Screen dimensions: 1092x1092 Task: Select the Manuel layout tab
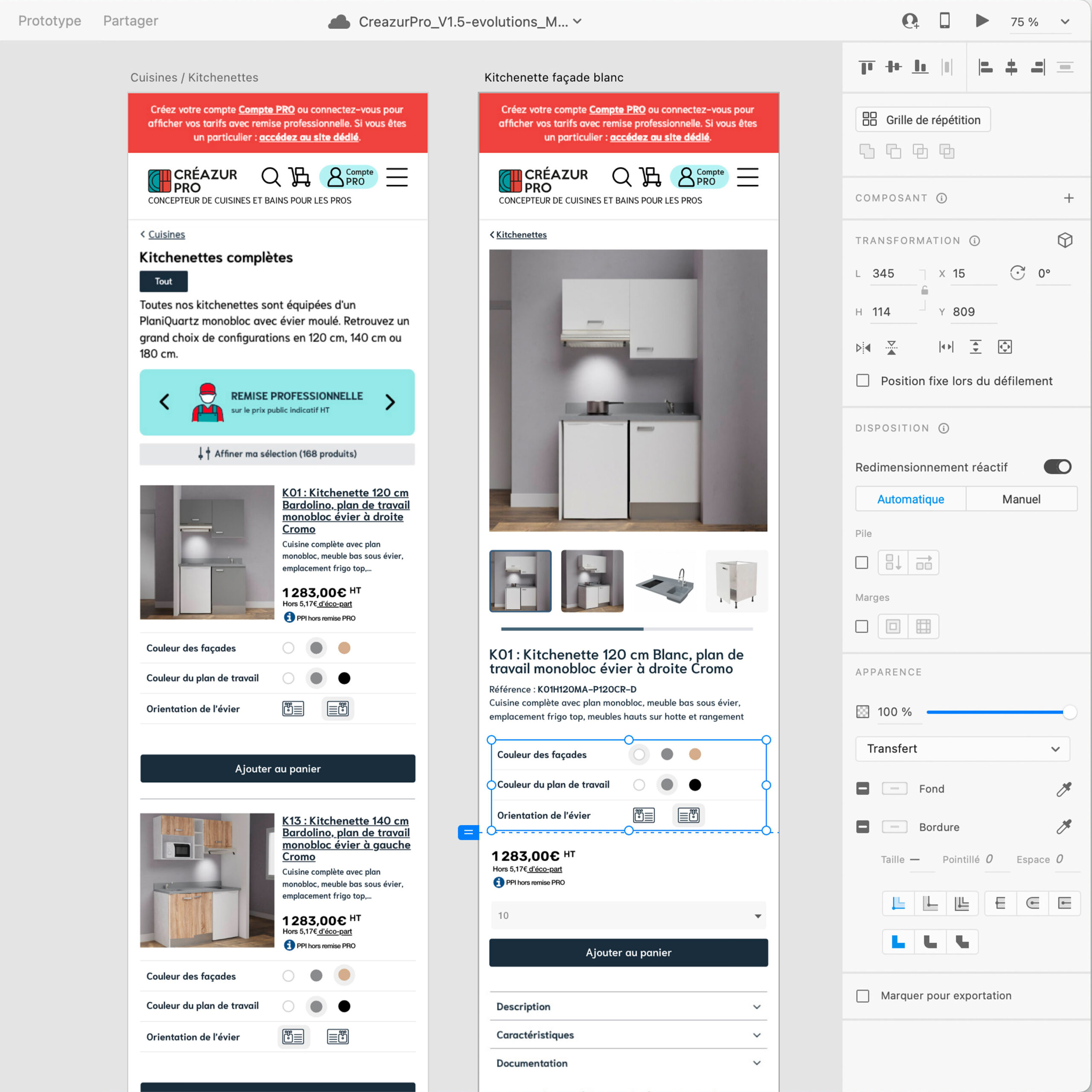[x=1021, y=499]
